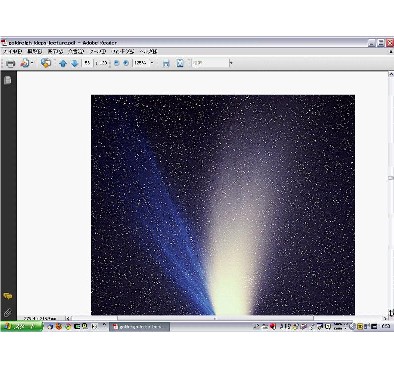Open the dropdown beside the PDF export icon
Viewport: 394px width, 368px height.
[x=32, y=63]
